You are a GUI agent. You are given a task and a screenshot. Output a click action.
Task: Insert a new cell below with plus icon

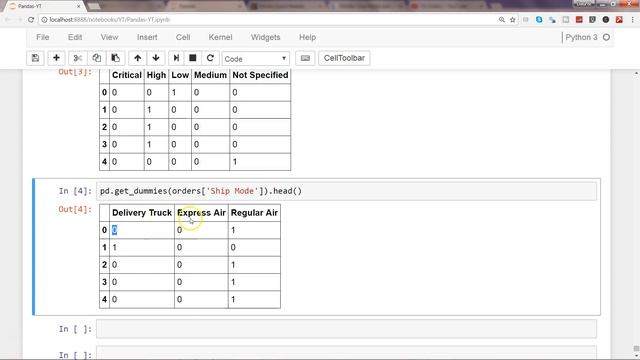click(56, 58)
